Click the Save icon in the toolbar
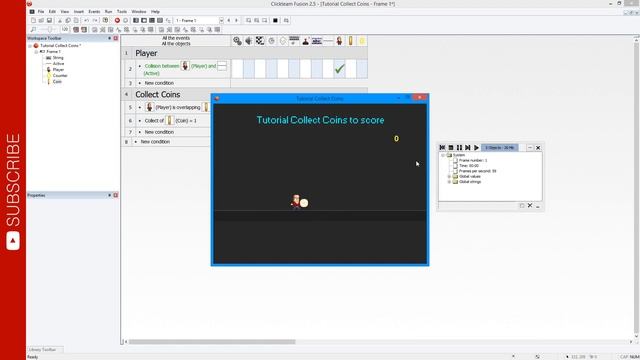This screenshot has width=640, height=360. [x=49, y=20]
